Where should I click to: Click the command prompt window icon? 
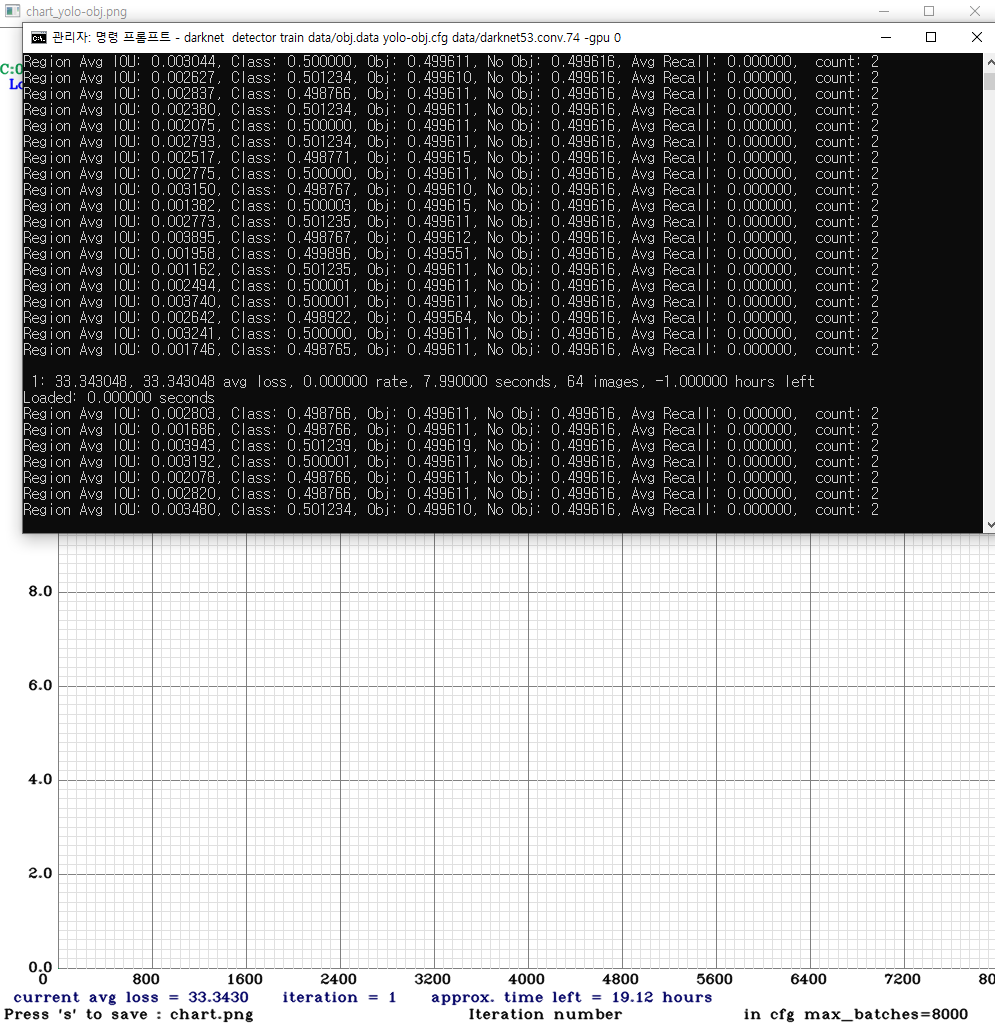(x=39, y=38)
